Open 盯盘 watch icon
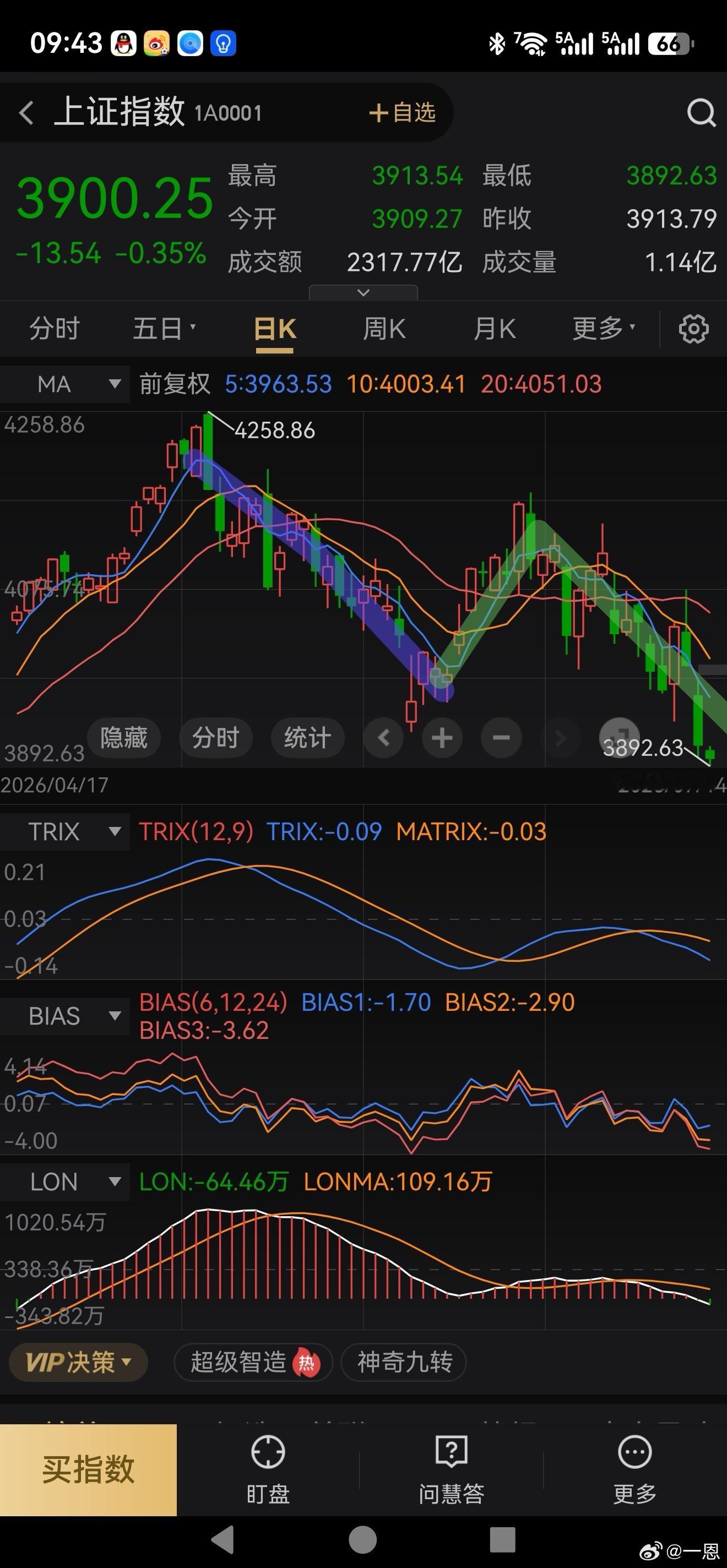 coord(268,1471)
